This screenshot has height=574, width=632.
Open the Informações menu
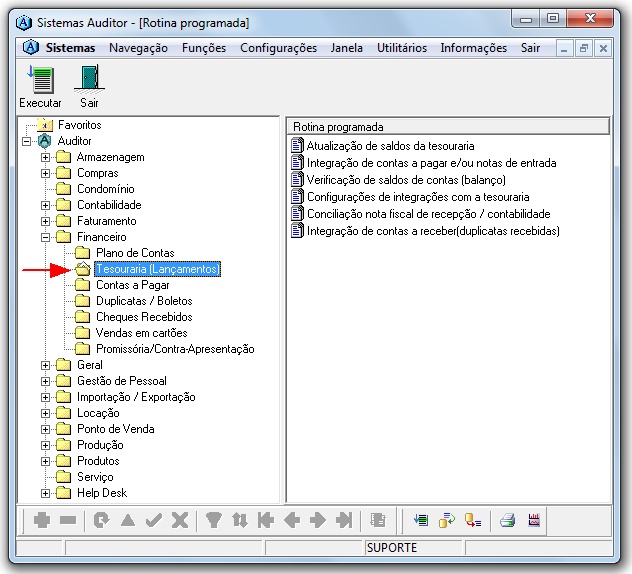474,48
